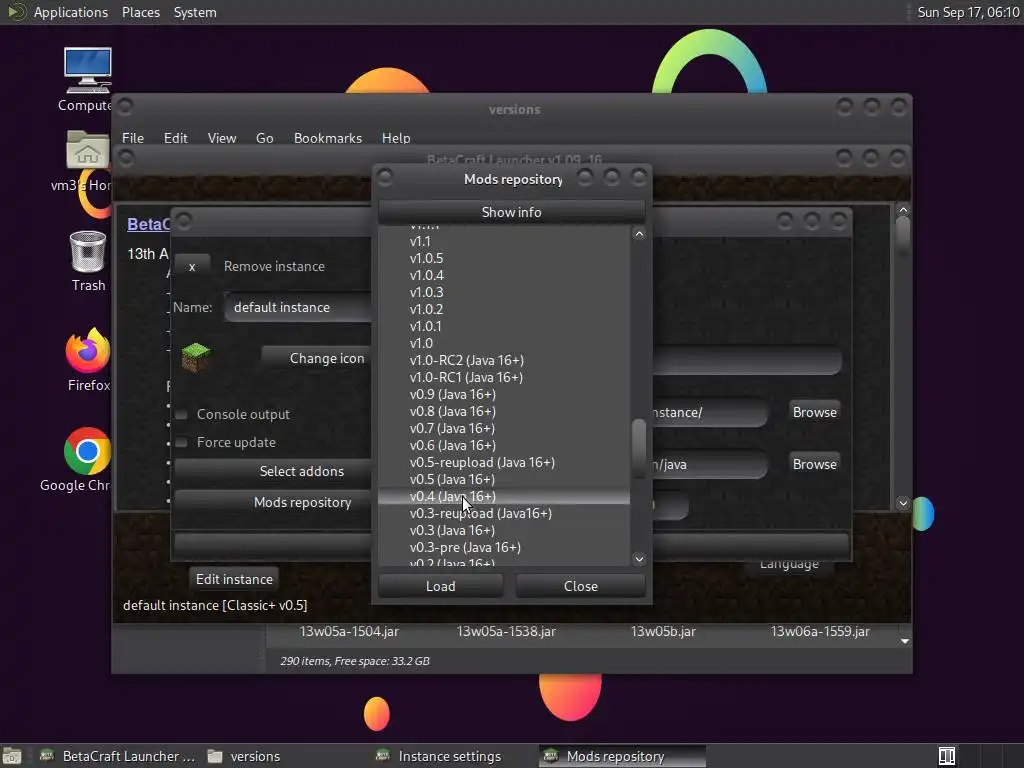Click the Show info button
Viewport: 1024px width, 768px height.
pos(511,212)
